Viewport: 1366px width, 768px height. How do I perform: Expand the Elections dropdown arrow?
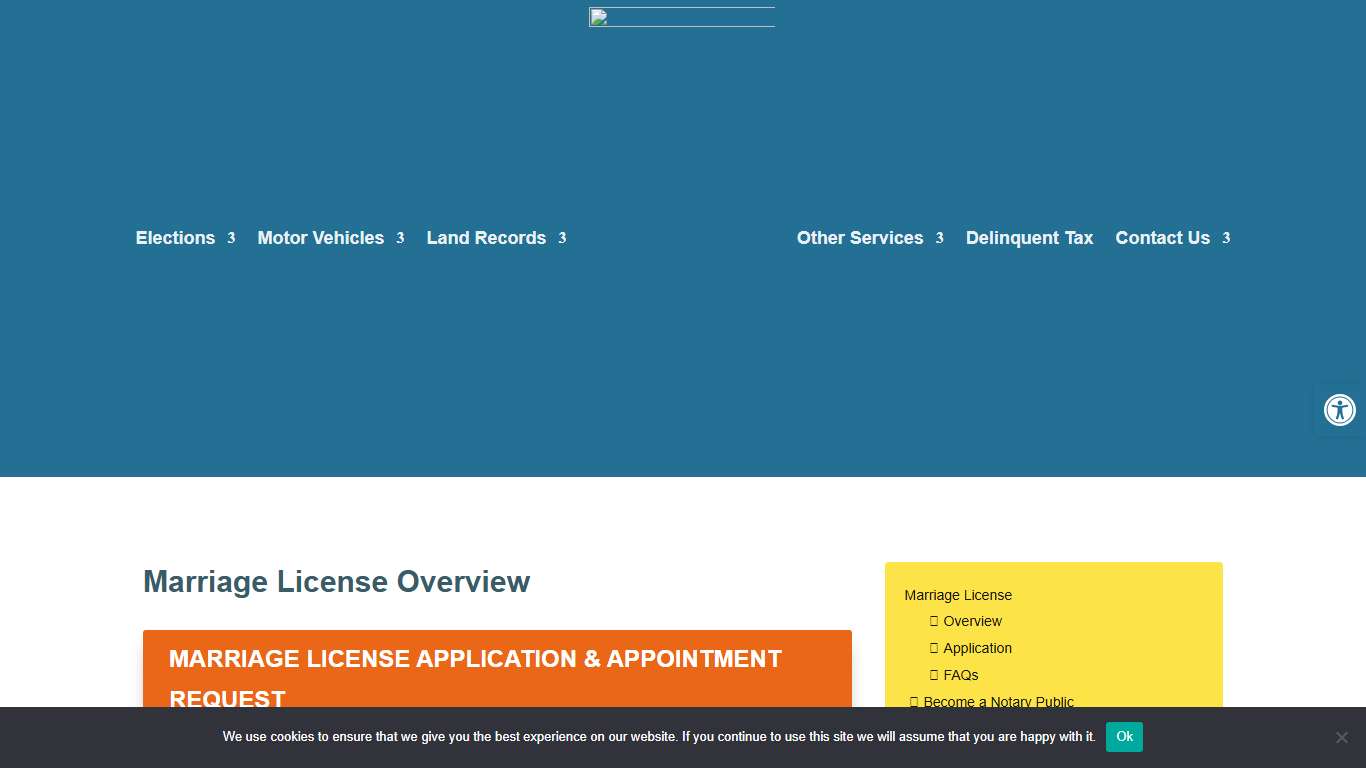231,238
